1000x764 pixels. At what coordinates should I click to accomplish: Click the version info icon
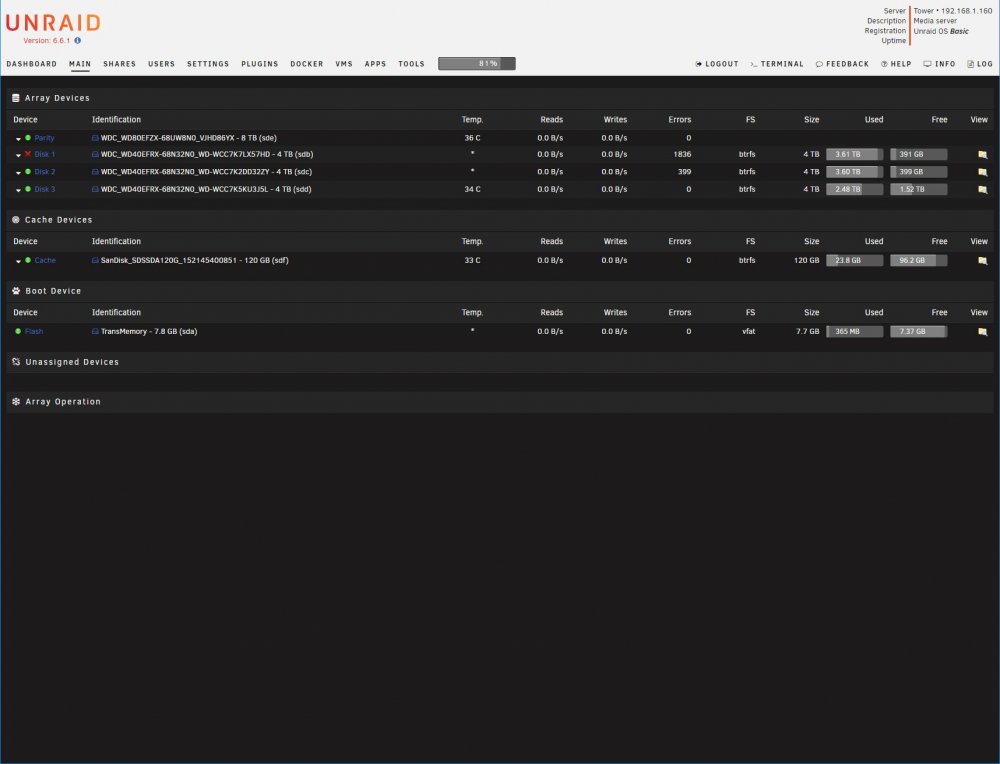[x=77, y=40]
